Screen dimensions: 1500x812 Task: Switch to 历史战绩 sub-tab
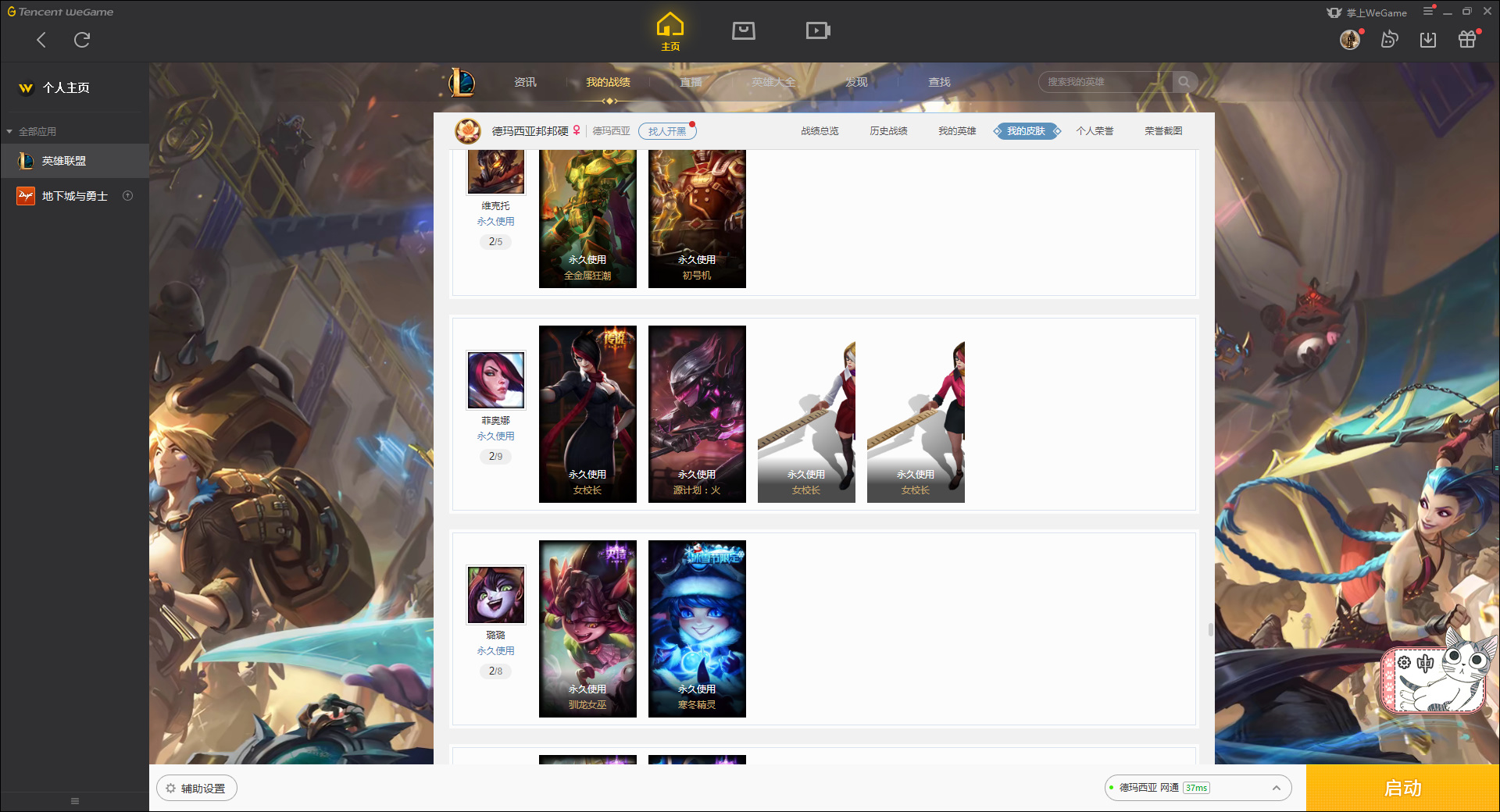[888, 131]
